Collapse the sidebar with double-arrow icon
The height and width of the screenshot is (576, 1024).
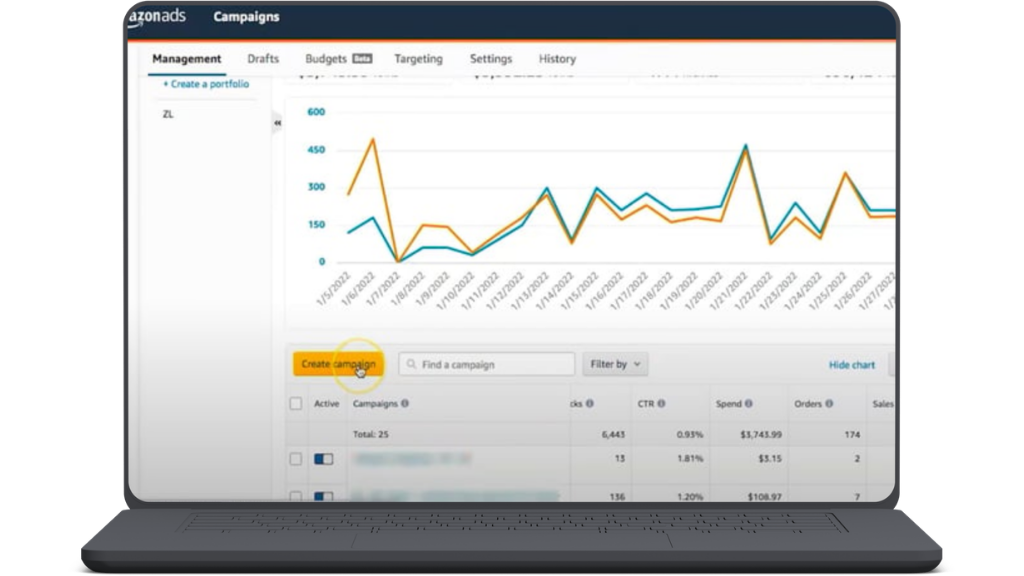277,123
